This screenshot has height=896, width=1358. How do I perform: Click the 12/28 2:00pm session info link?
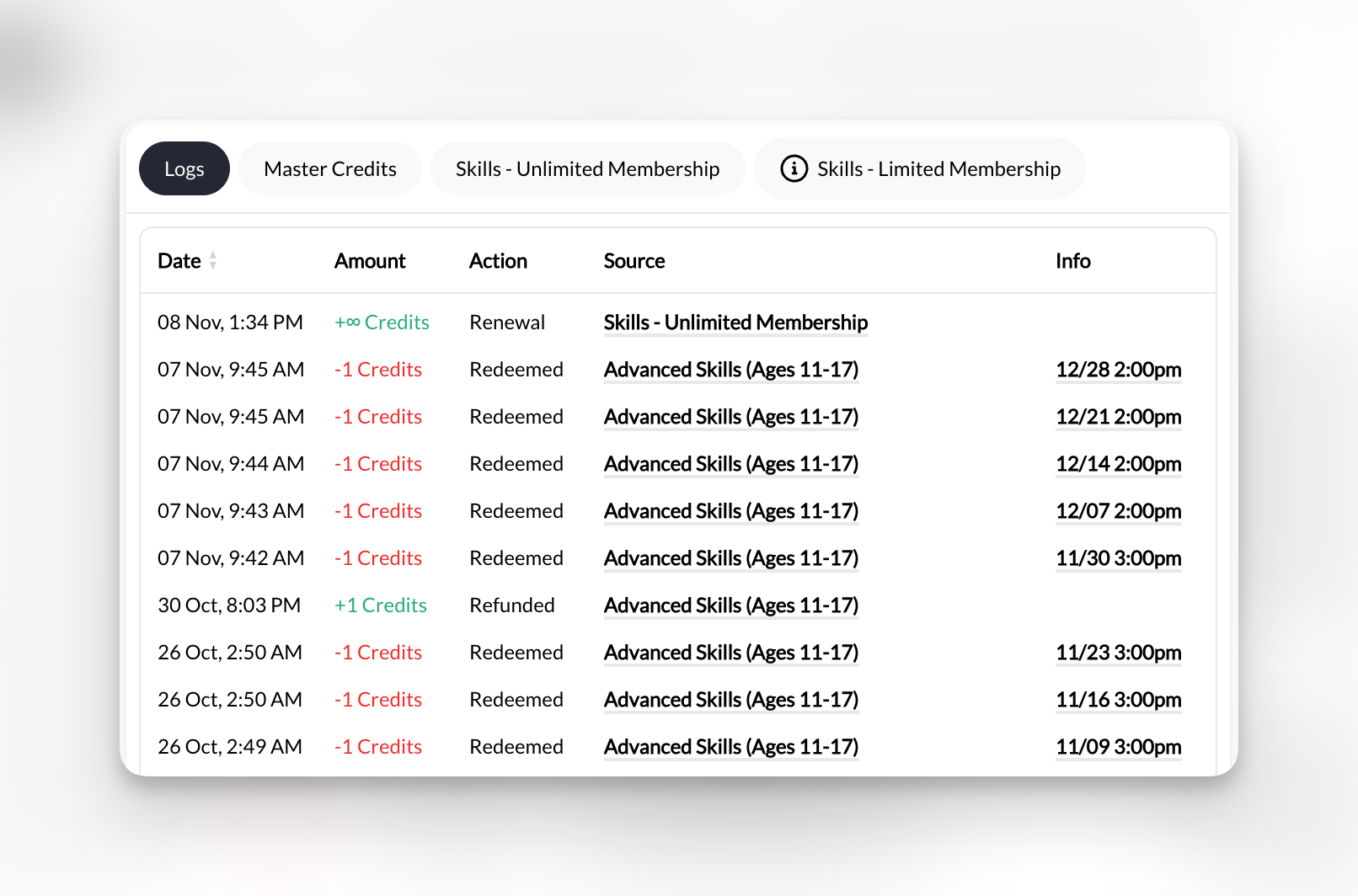click(1118, 369)
